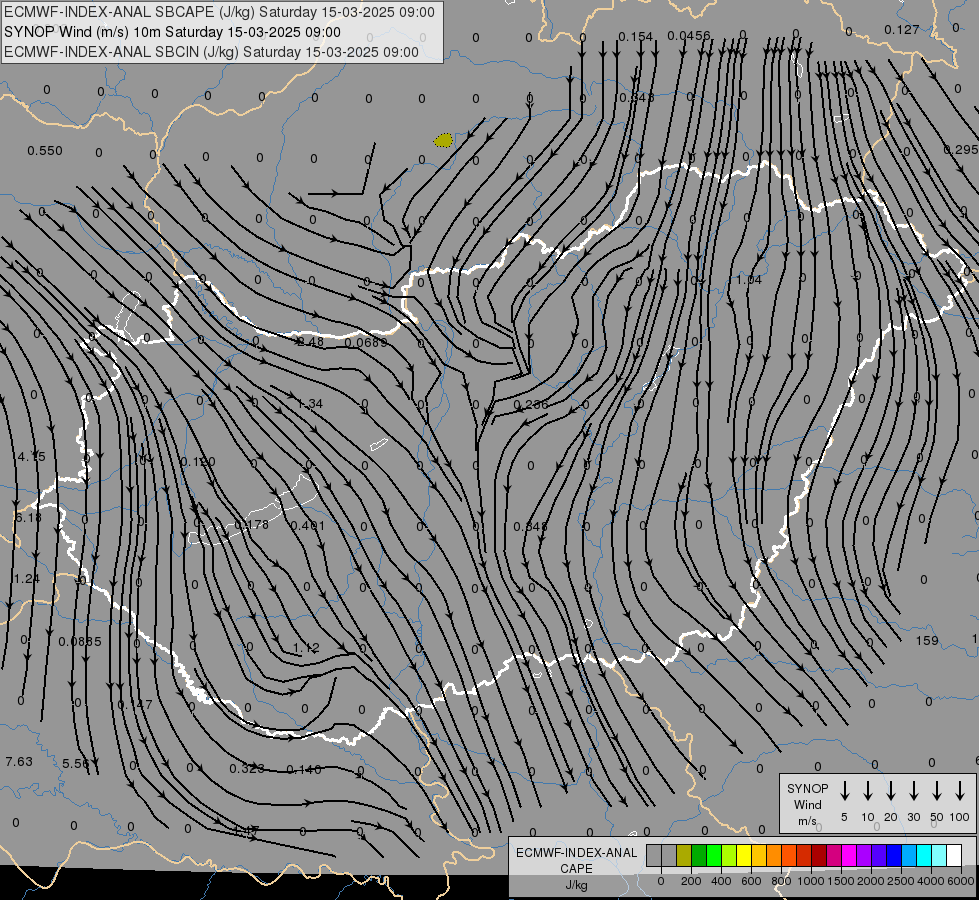This screenshot has height=900, width=979.
Task: Select the small olive CAPE patch on map
Action: tap(443, 140)
